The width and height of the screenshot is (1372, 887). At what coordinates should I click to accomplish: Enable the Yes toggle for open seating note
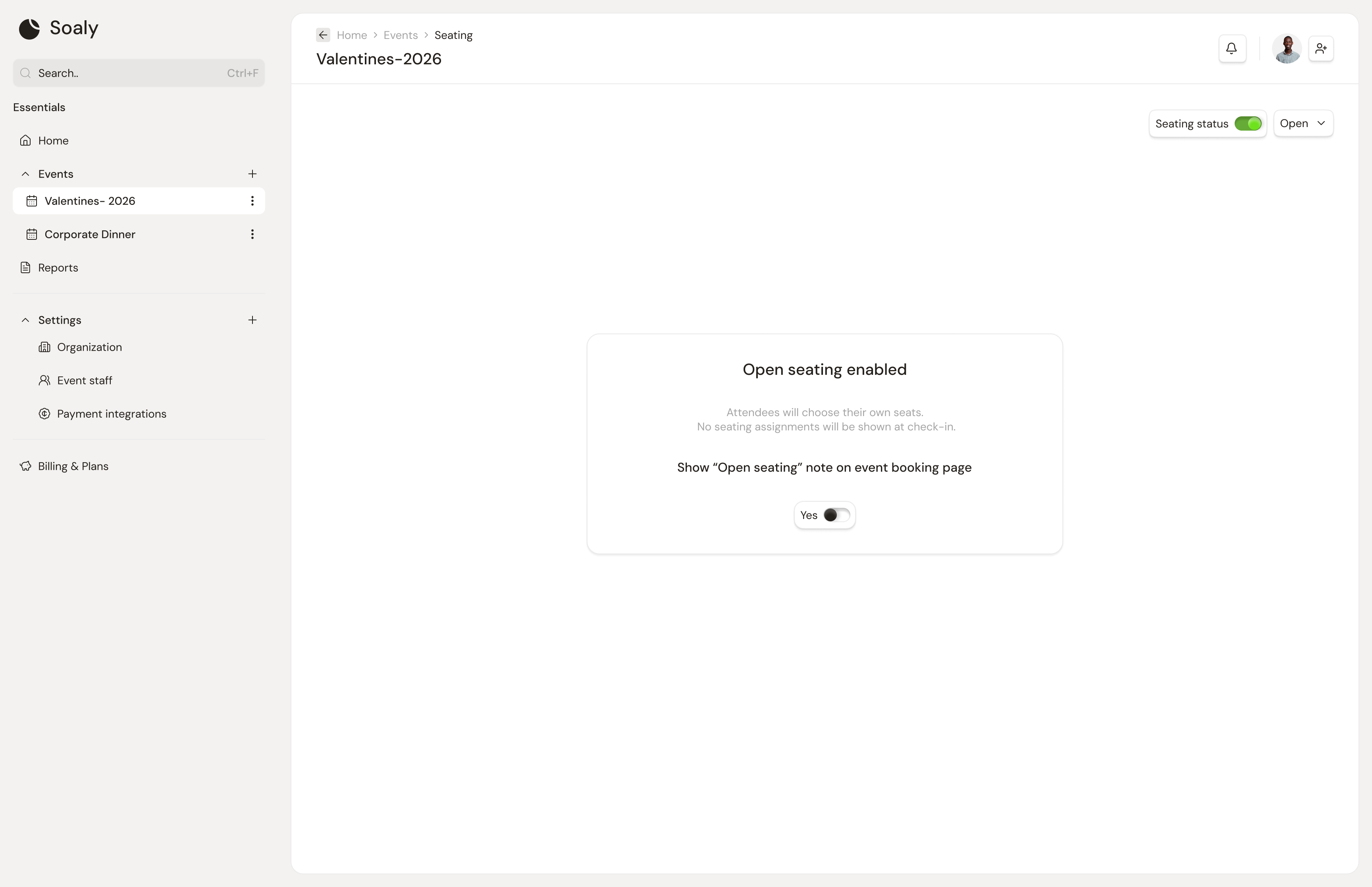(836, 515)
